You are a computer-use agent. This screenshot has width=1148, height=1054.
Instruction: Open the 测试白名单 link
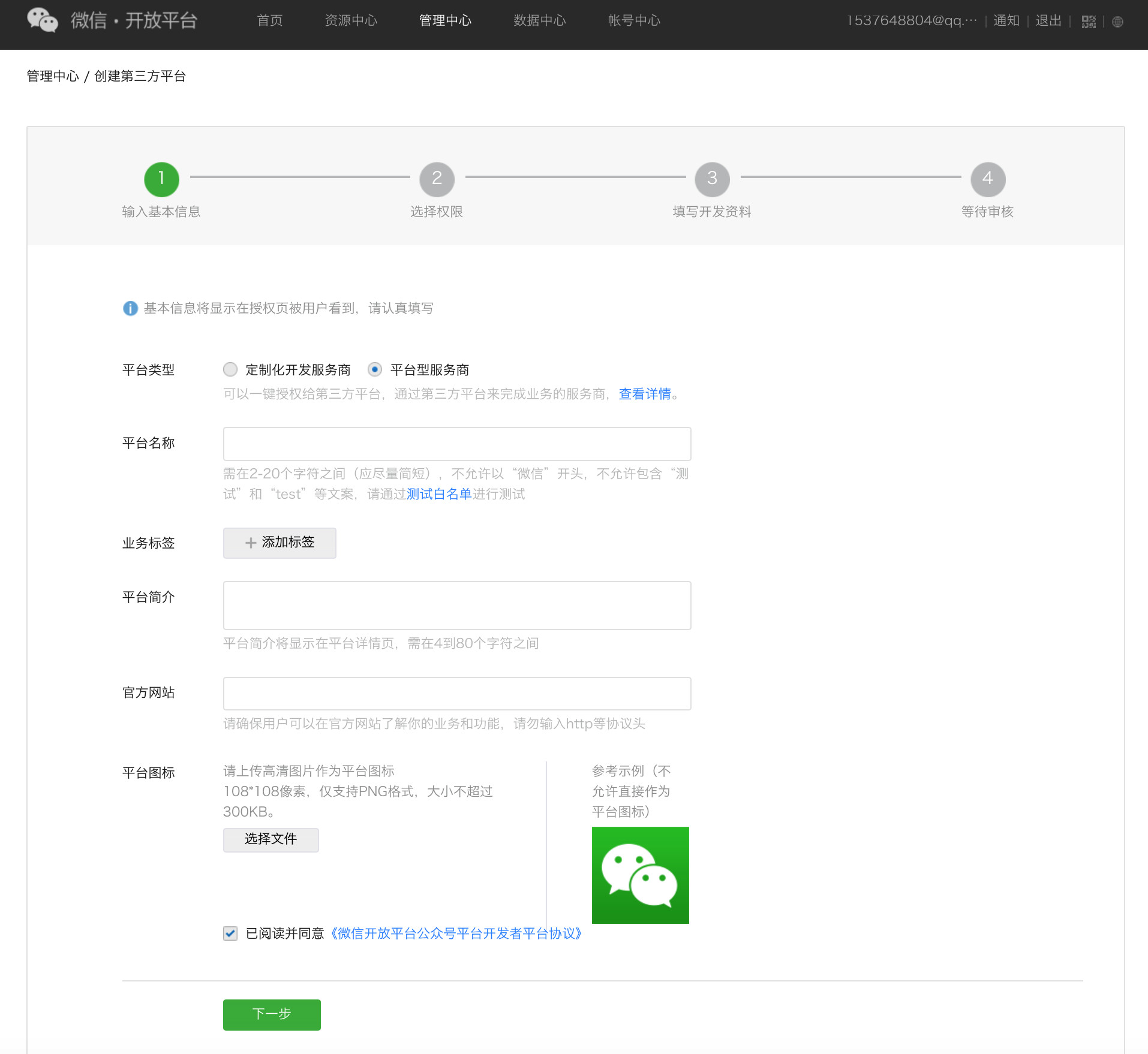coord(439,494)
